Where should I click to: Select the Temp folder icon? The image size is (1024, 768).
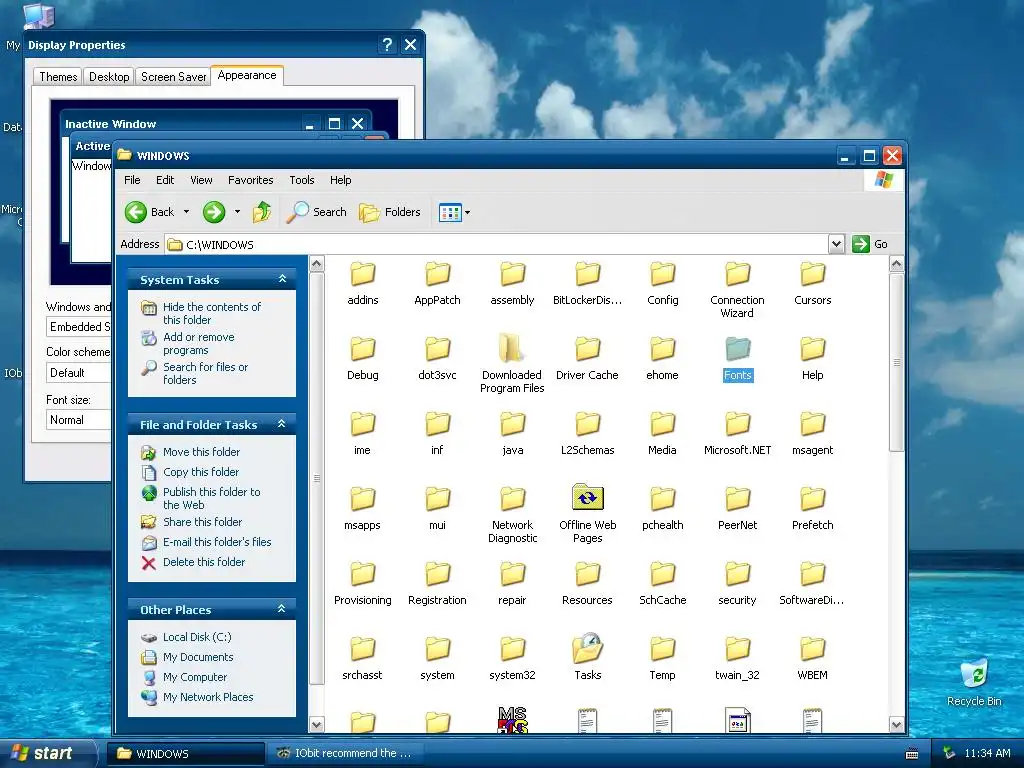pos(662,649)
